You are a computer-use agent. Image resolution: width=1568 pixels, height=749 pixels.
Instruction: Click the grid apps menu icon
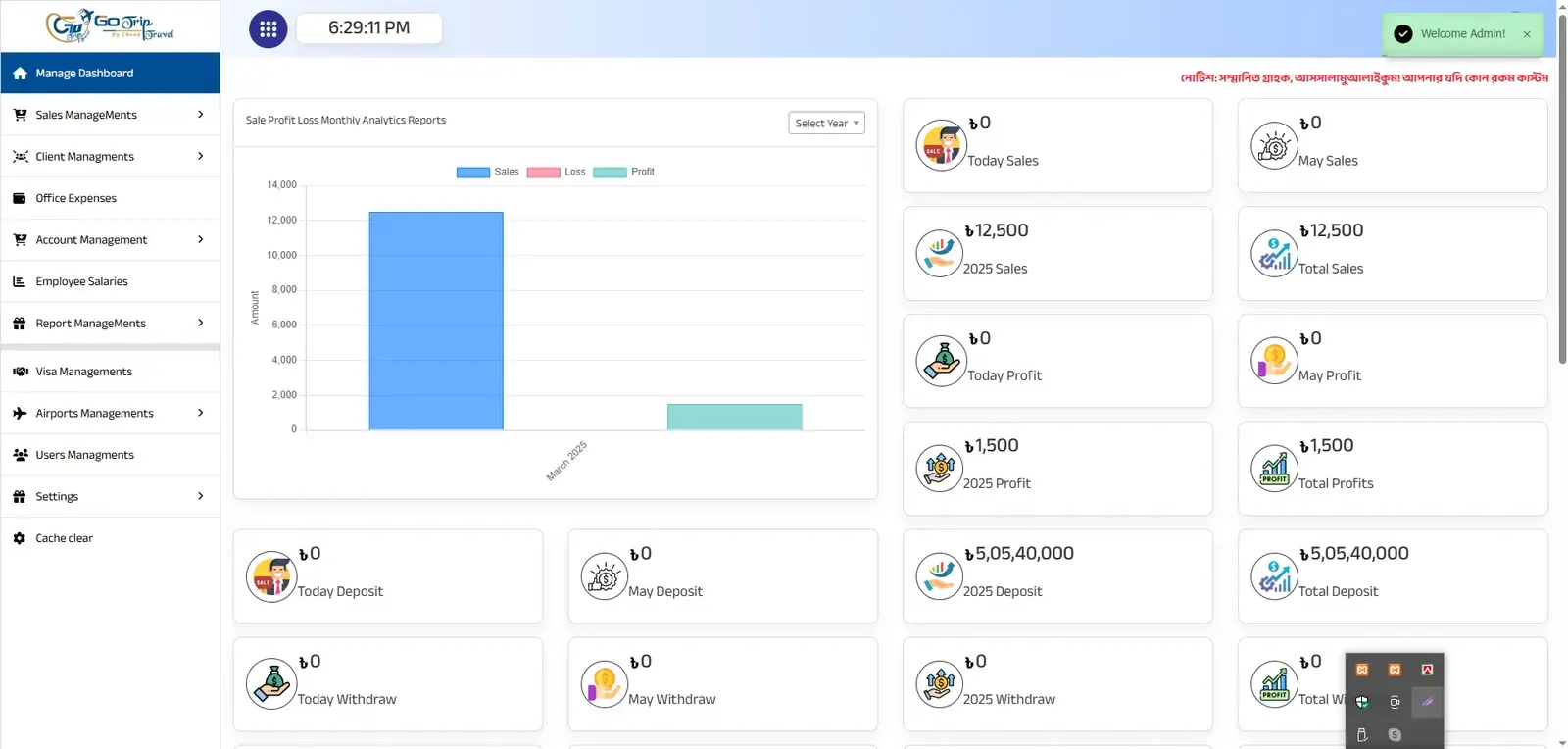[268, 29]
